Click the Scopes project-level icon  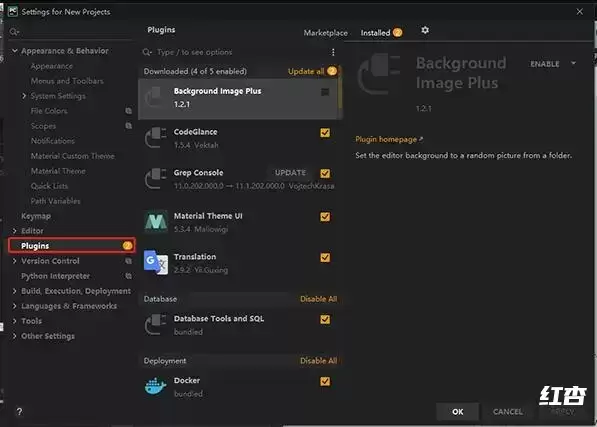(x=129, y=126)
